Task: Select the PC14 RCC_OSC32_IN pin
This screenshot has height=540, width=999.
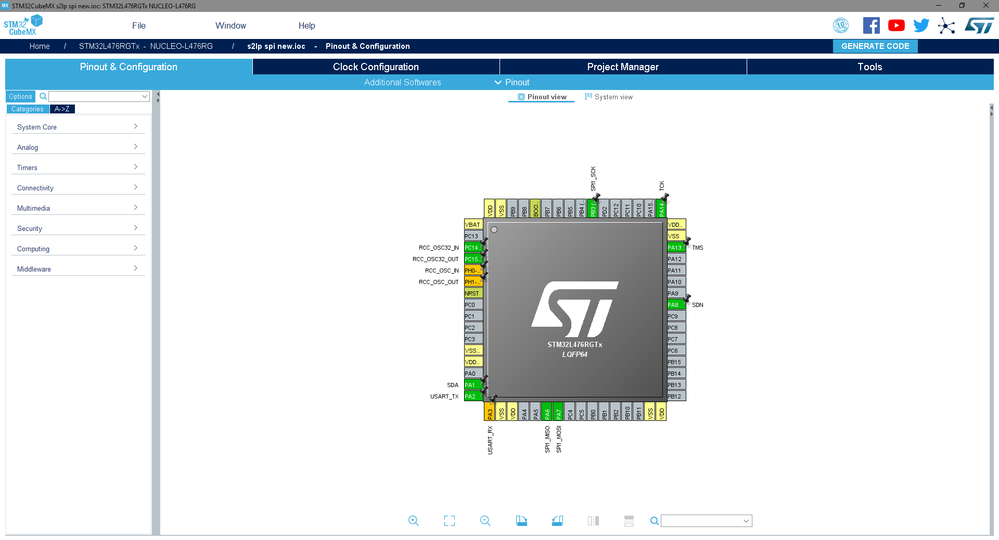Action: (473, 248)
